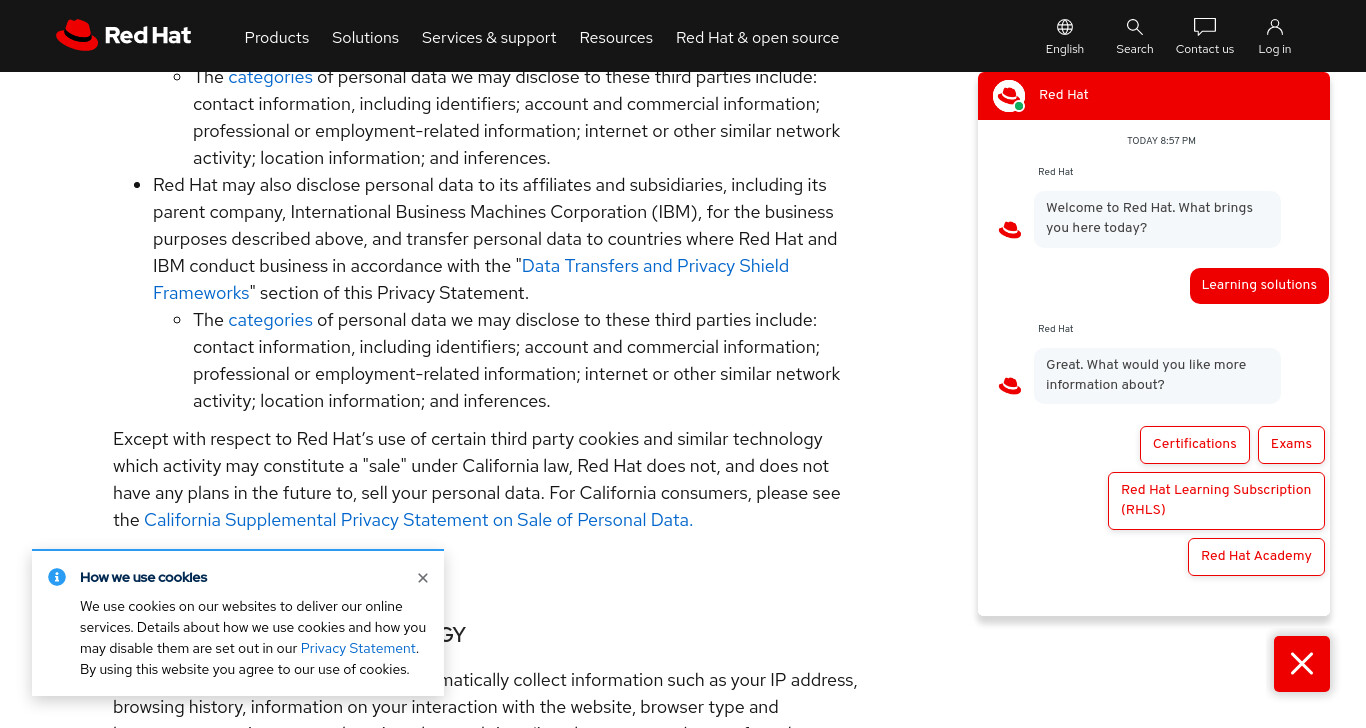Select the Red Hat Academy chat option
This screenshot has width=1366, height=728.
[1256, 557]
